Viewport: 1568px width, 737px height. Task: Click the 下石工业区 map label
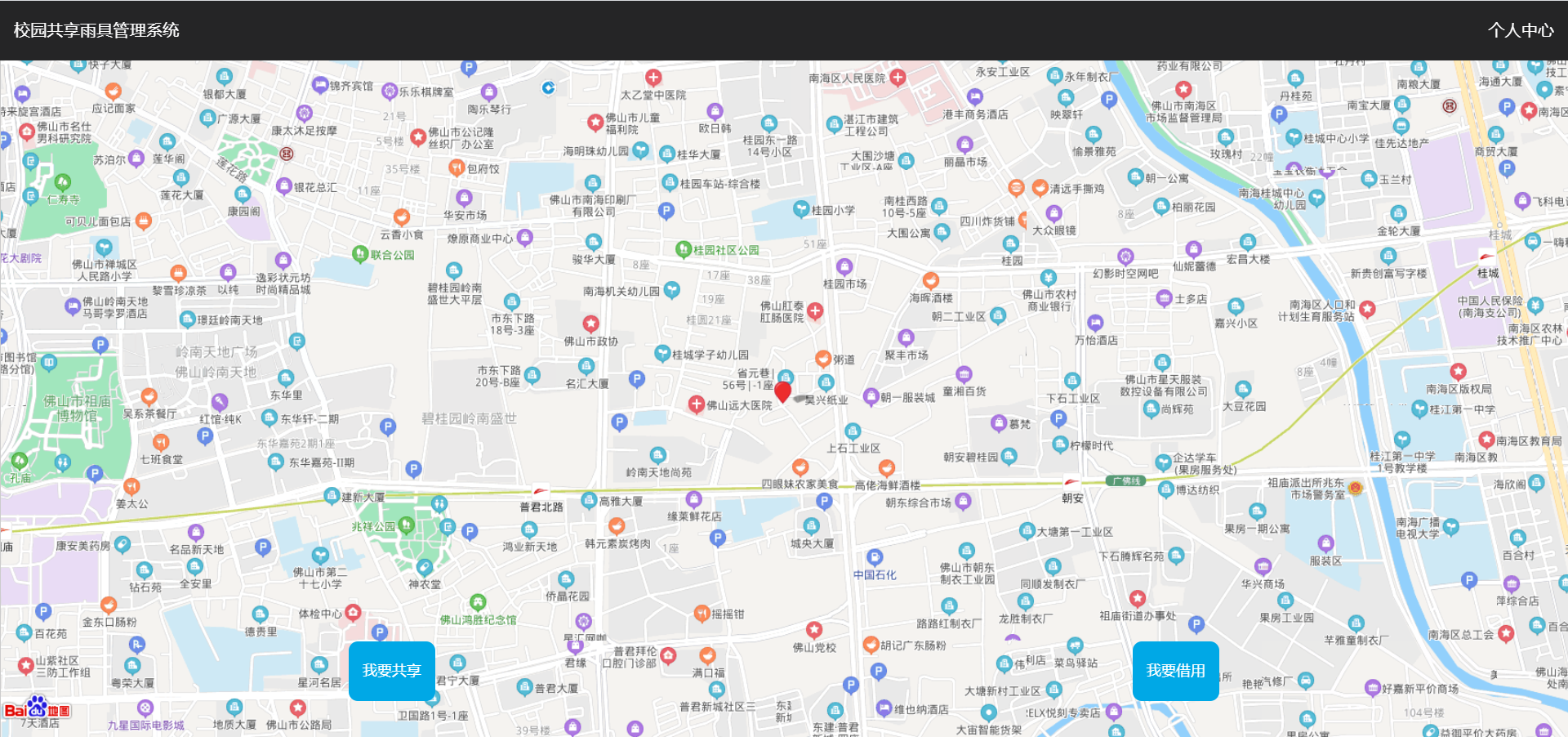point(1073,398)
